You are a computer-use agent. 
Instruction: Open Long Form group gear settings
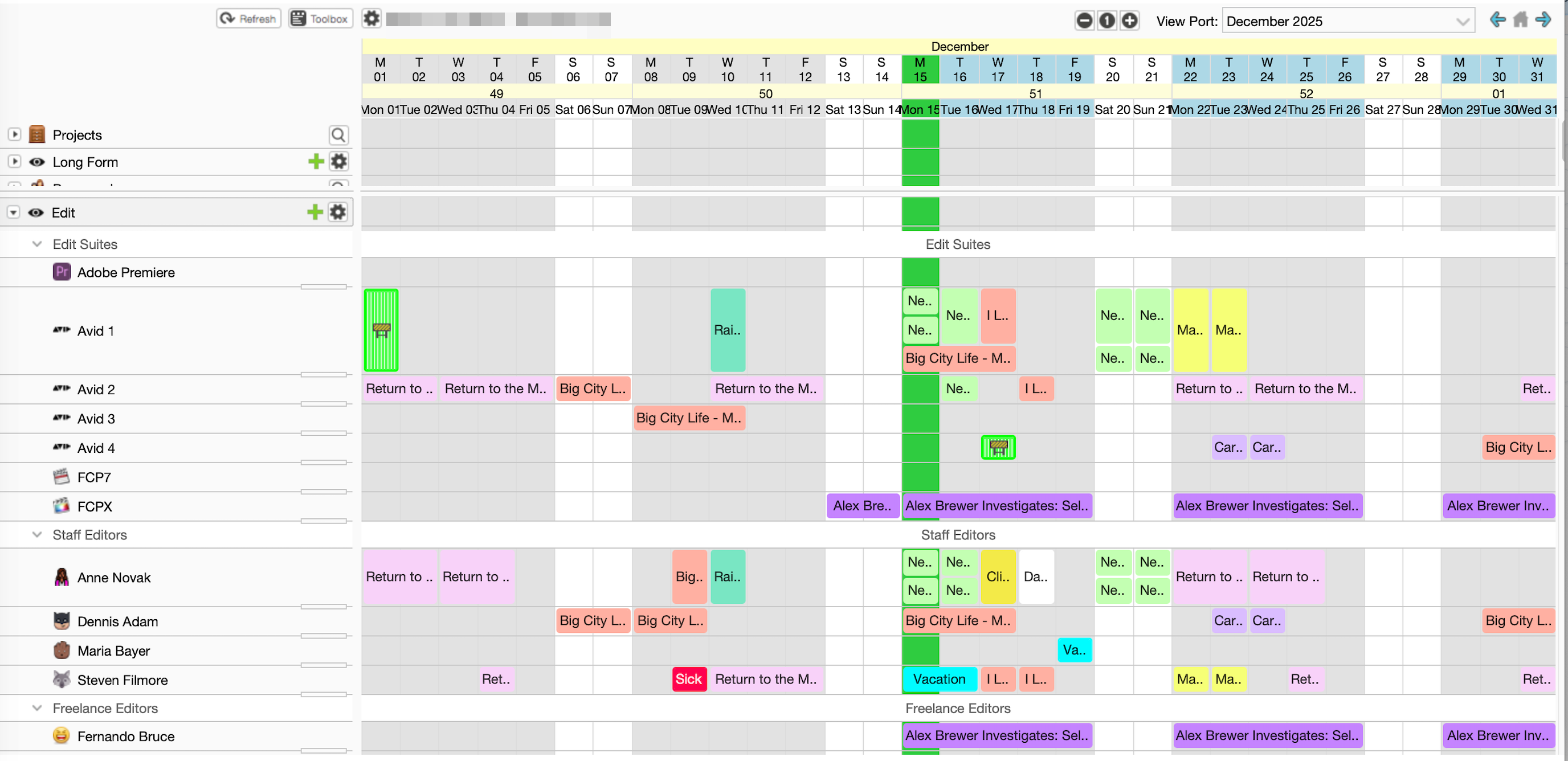[x=338, y=161]
